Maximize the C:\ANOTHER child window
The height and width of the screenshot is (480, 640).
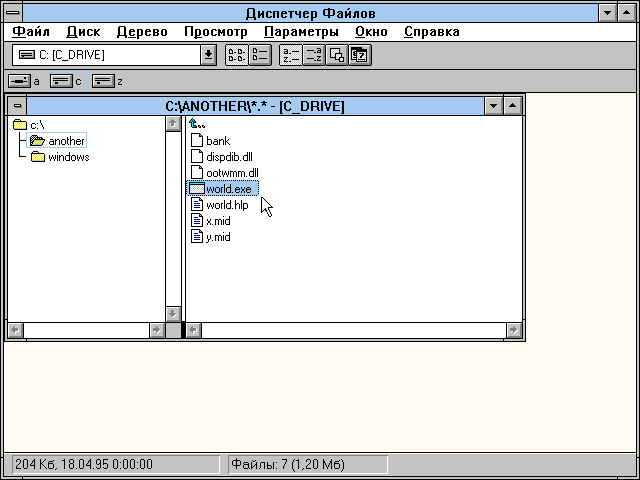tap(513, 106)
